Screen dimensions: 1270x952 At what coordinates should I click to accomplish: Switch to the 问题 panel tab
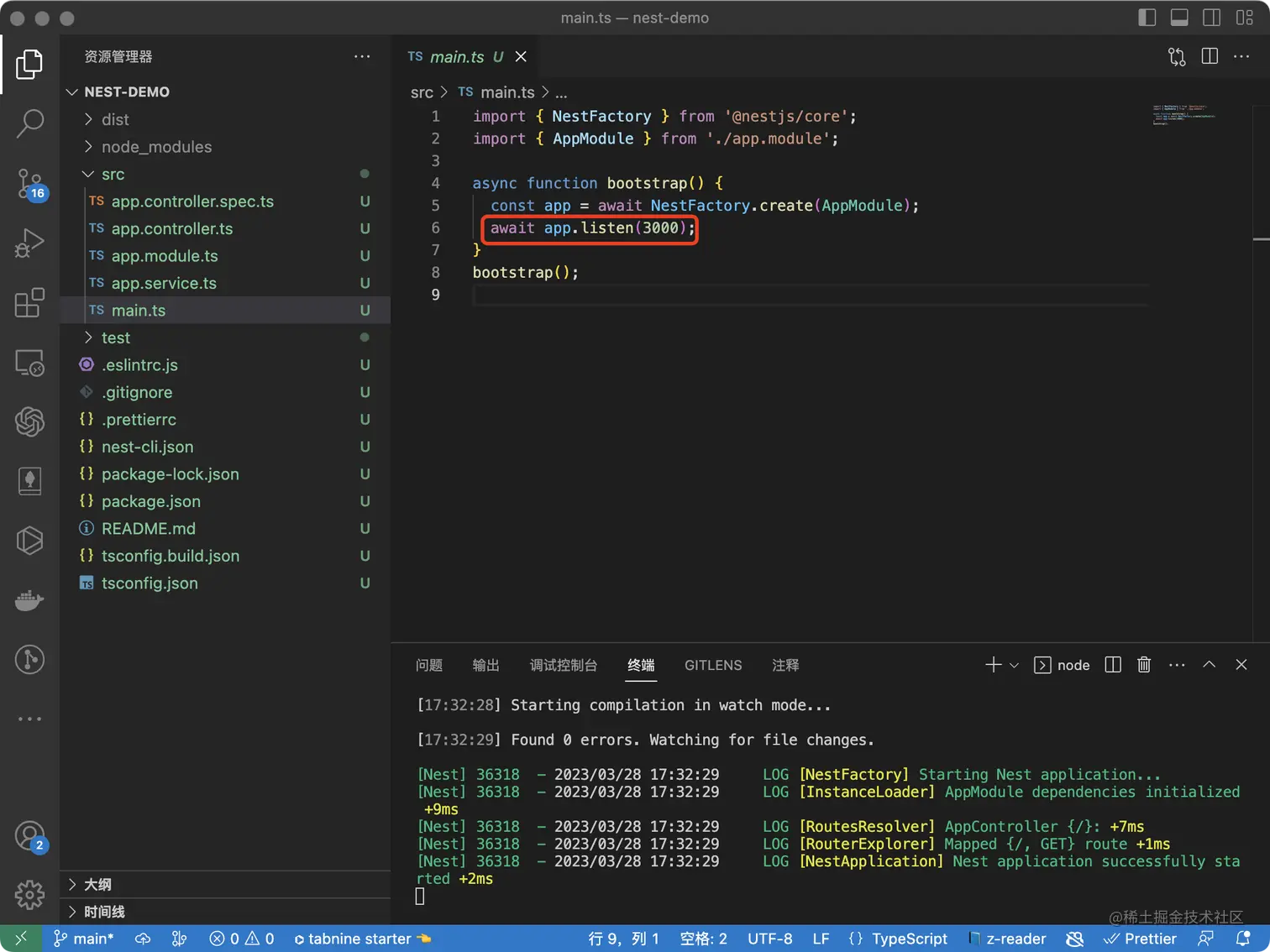[428, 666]
